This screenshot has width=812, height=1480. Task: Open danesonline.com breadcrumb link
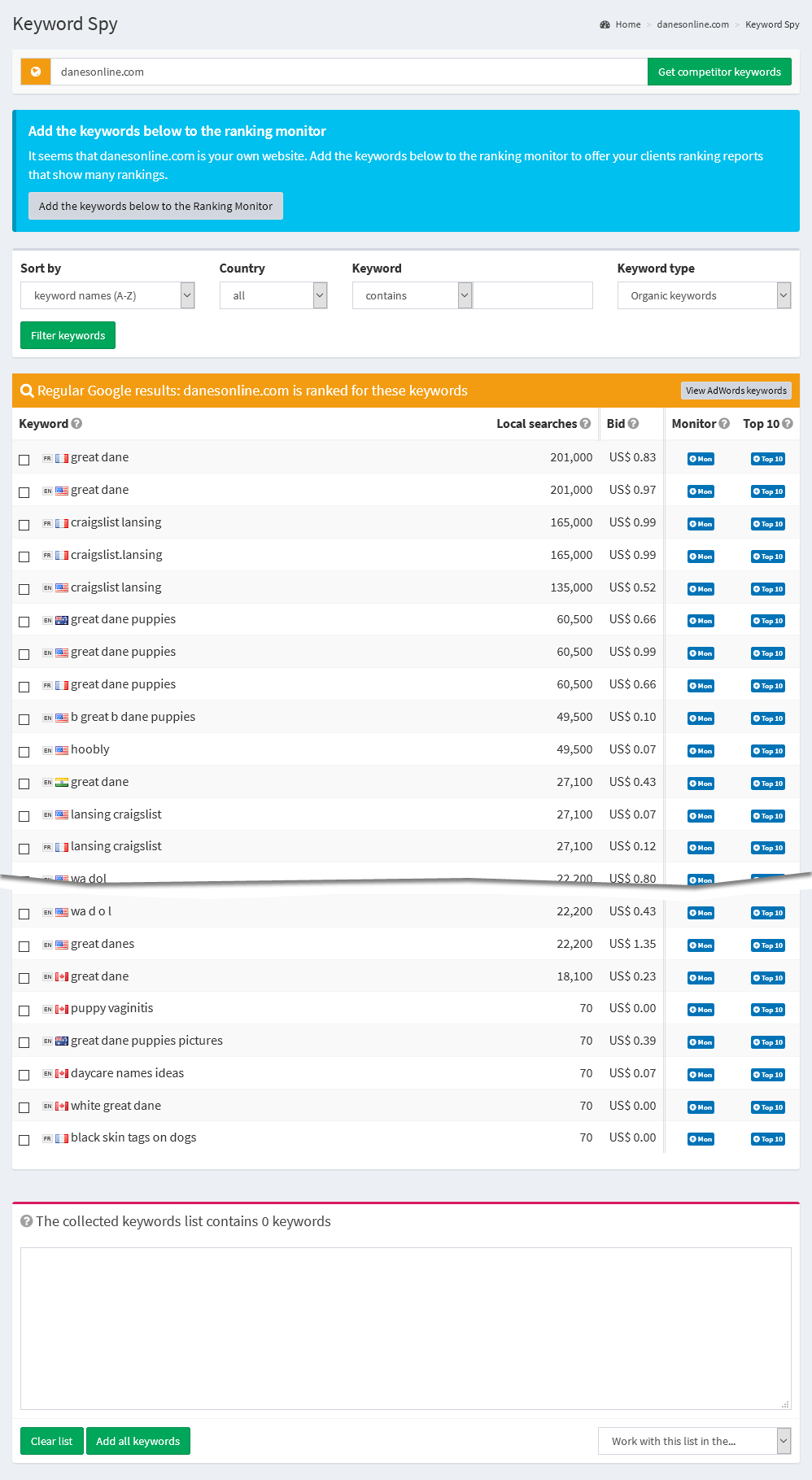[692, 24]
